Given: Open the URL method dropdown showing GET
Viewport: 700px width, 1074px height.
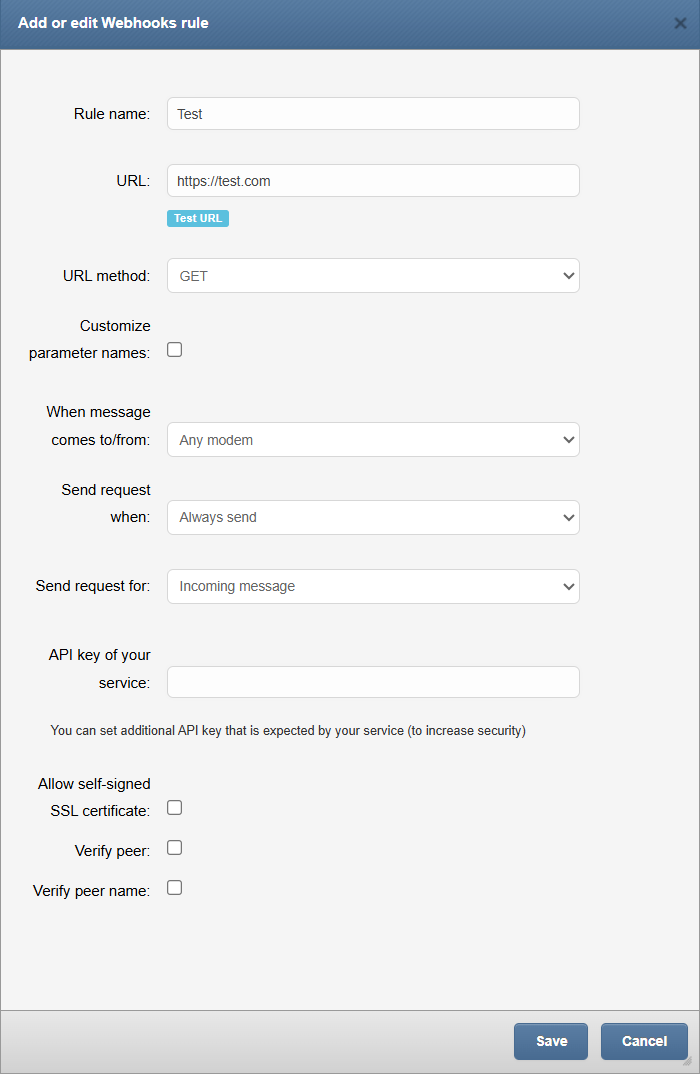Looking at the screenshot, I should coord(372,276).
